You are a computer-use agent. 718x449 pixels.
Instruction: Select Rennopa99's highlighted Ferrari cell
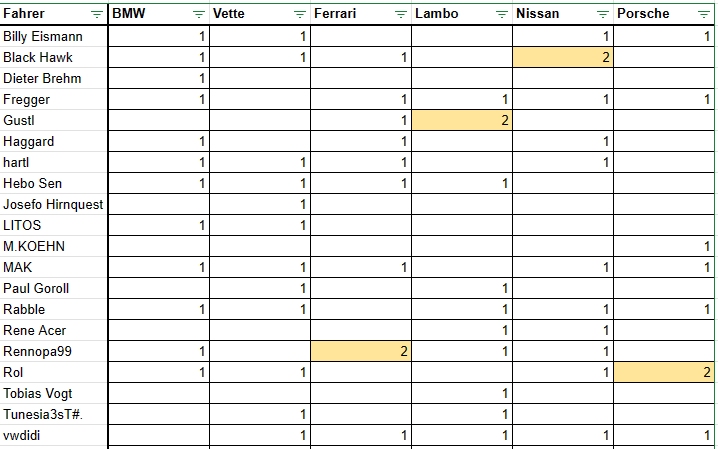click(360, 351)
